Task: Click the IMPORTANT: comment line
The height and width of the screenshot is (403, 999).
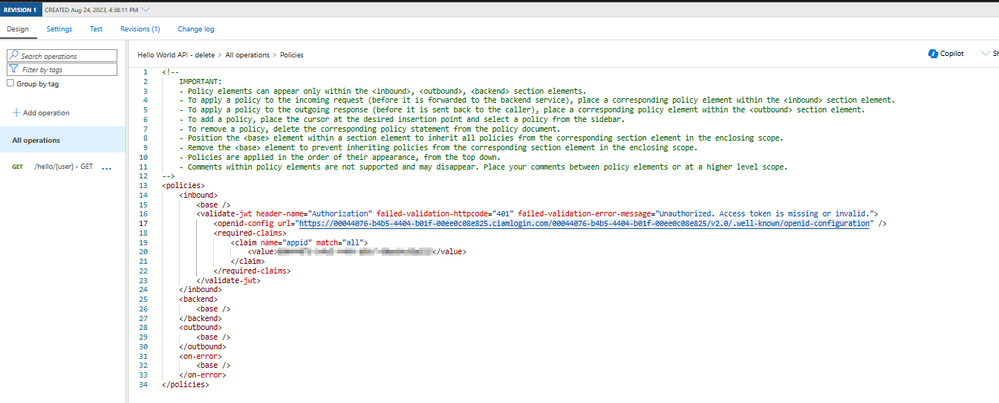Action: (x=201, y=81)
